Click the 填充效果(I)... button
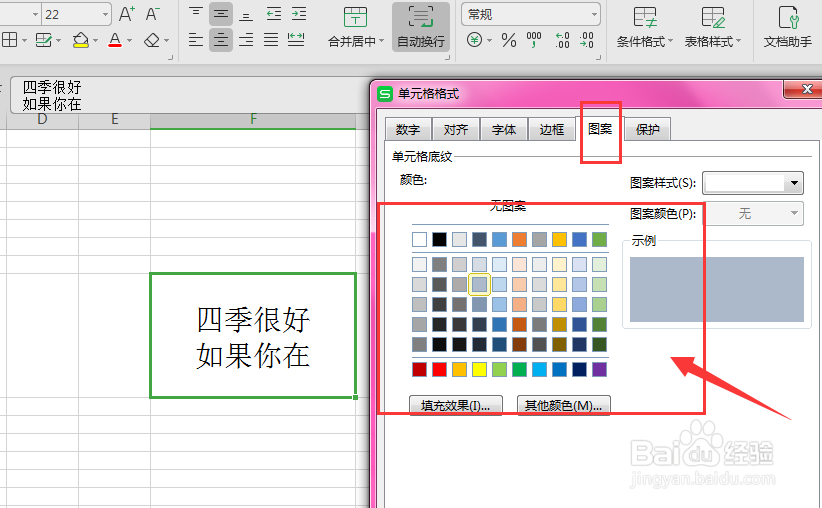 pyautogui.click(x=456, y=405)
